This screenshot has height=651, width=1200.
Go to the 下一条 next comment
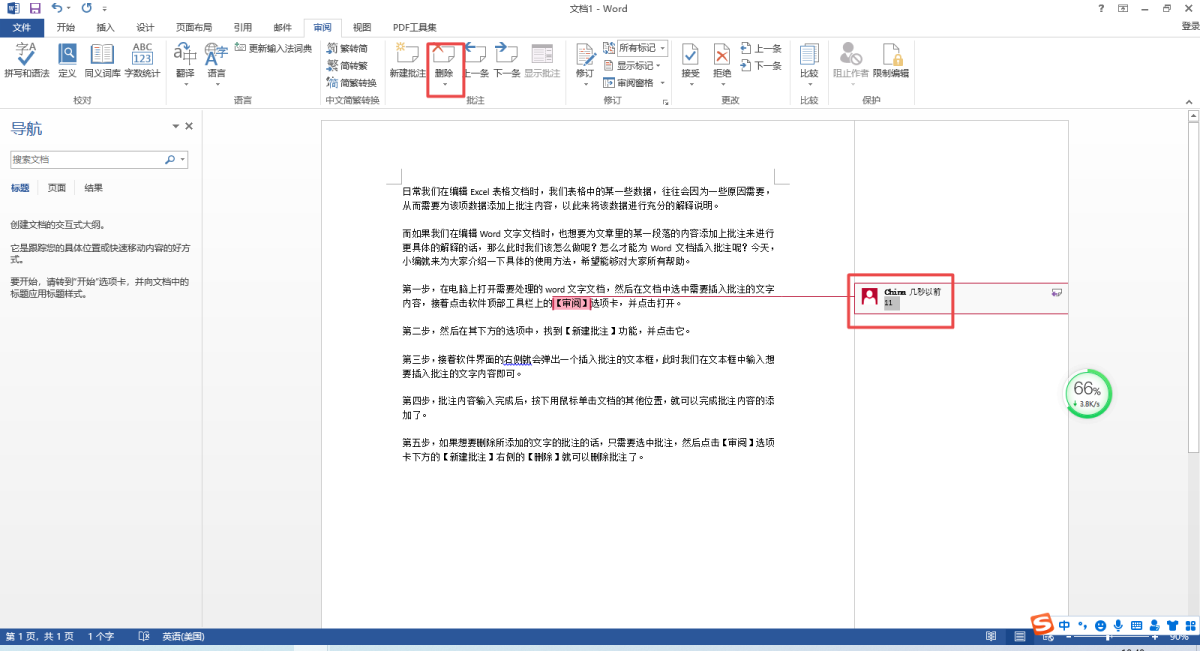pyautogui.click(x=506, y=57)
